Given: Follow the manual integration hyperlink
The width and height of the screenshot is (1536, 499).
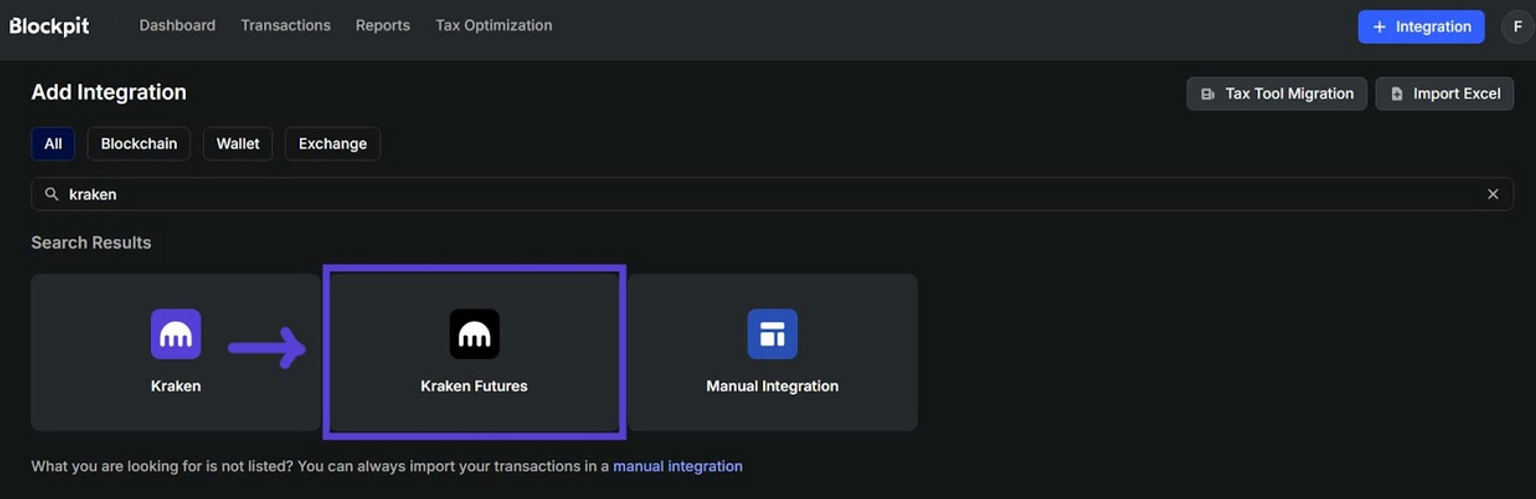Looking at the screenshot, I should (677, 466).
